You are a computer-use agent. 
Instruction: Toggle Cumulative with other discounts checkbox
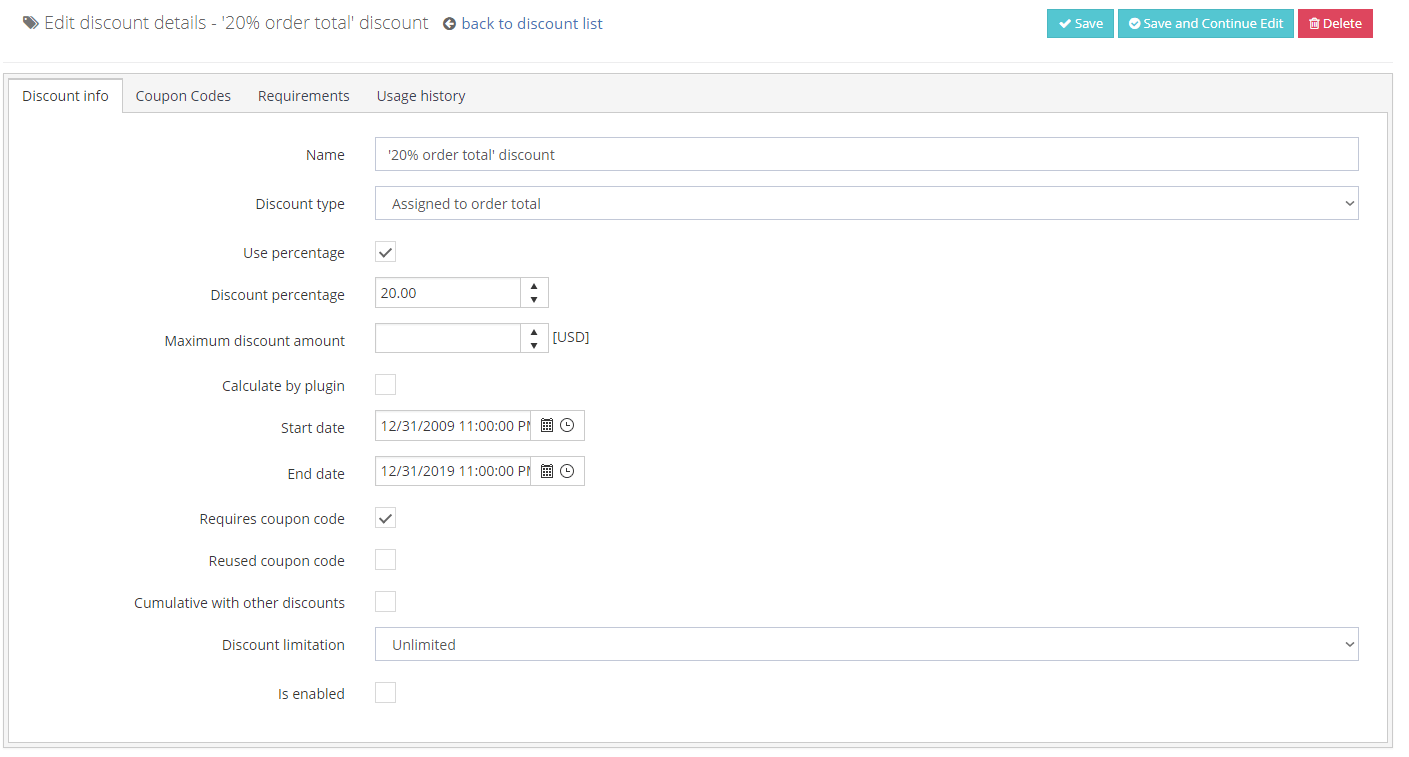pos(385,602)
